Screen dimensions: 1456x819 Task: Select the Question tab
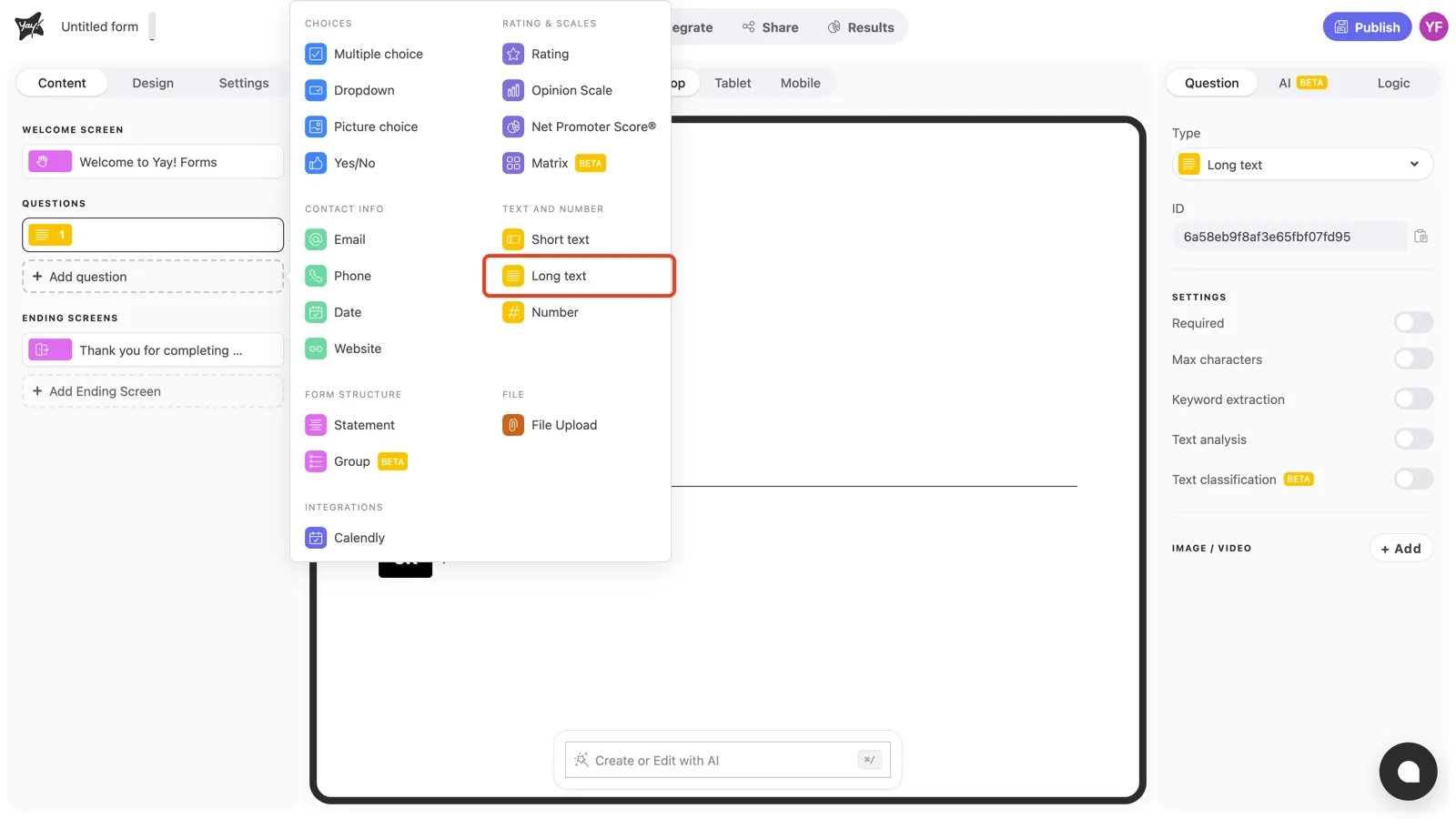point(1211,83)
